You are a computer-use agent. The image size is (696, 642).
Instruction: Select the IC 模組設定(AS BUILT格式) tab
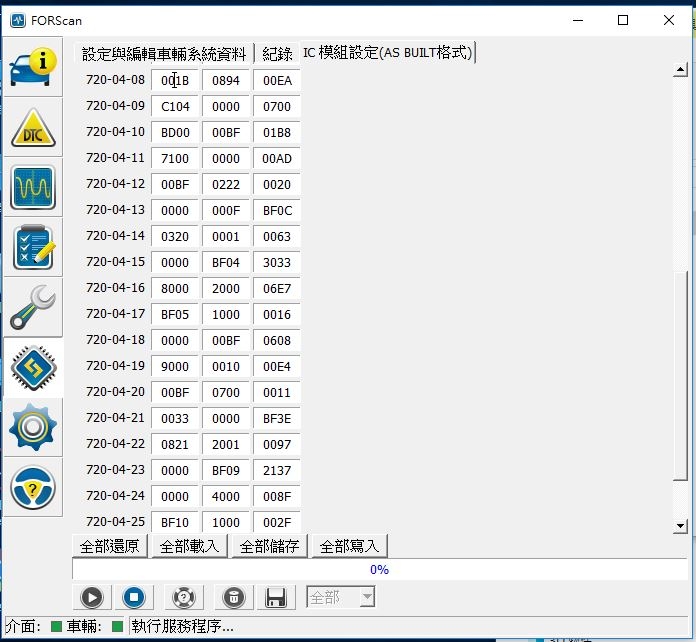[x=388, y=53]
